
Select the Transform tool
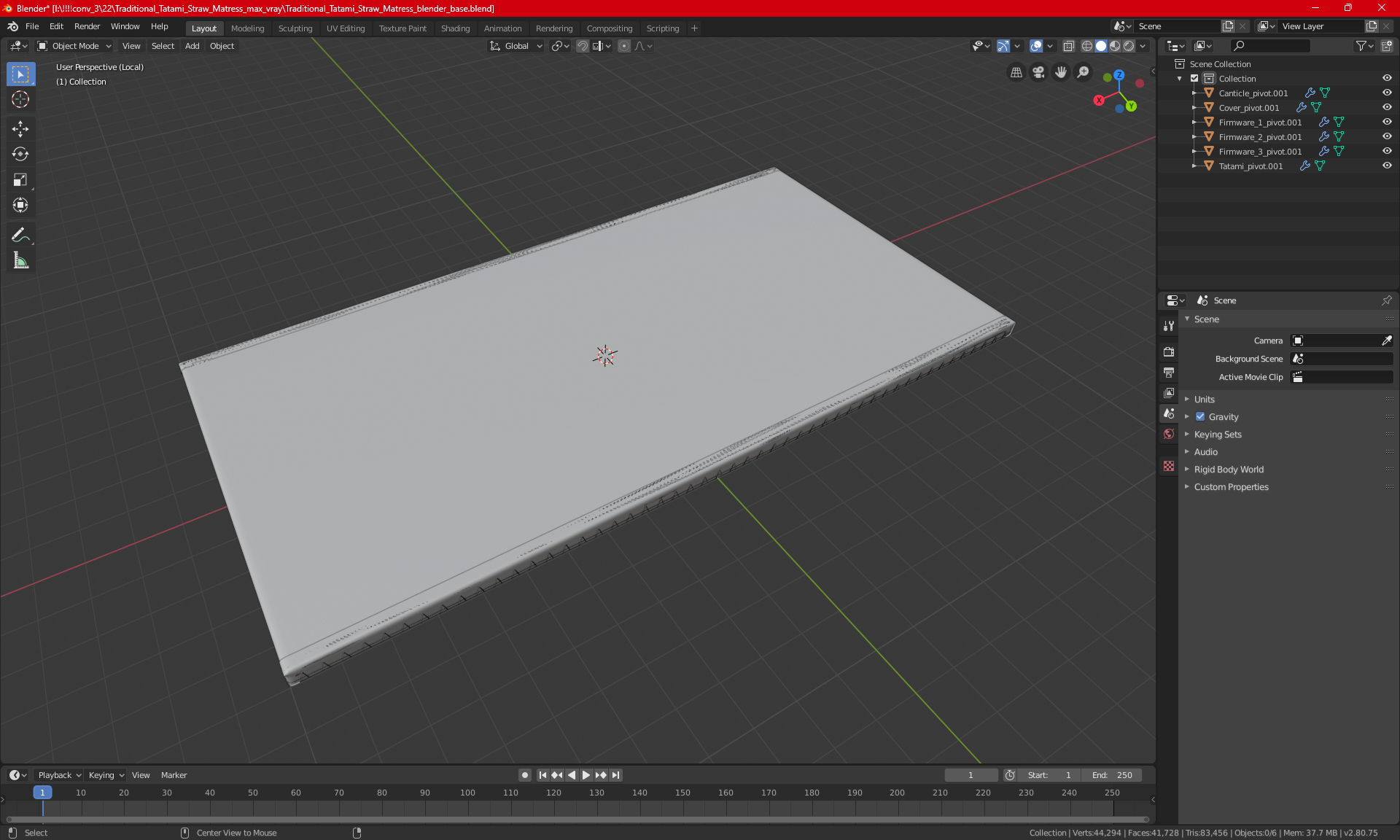point(20,205)
